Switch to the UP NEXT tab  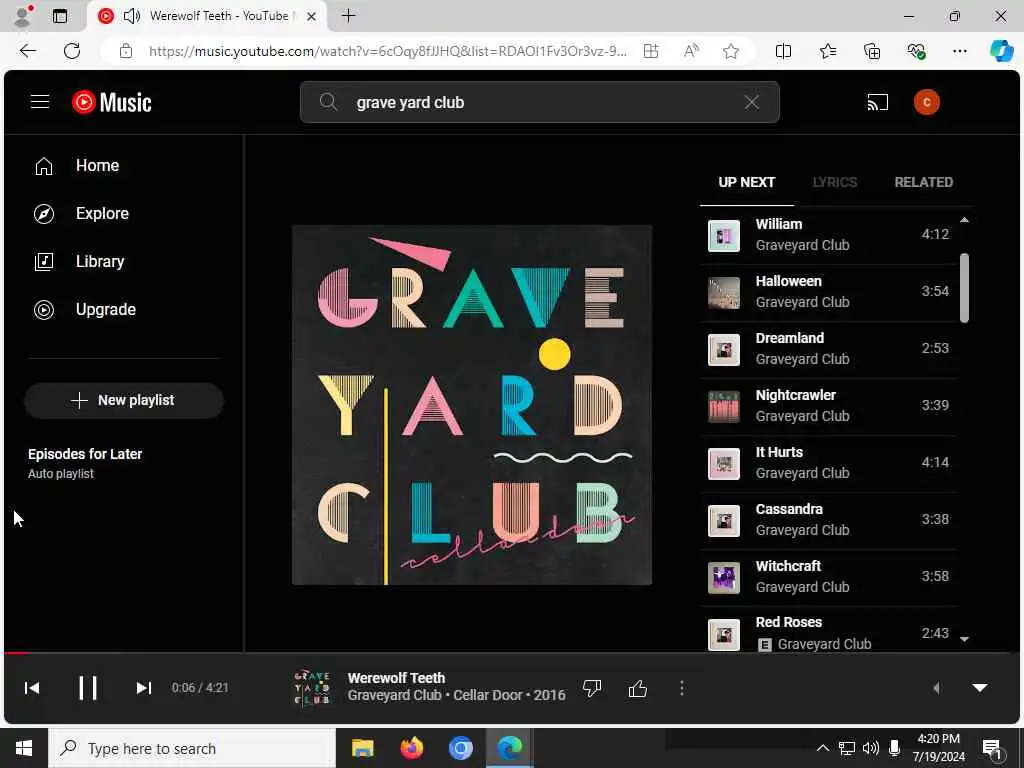point(746,182)
